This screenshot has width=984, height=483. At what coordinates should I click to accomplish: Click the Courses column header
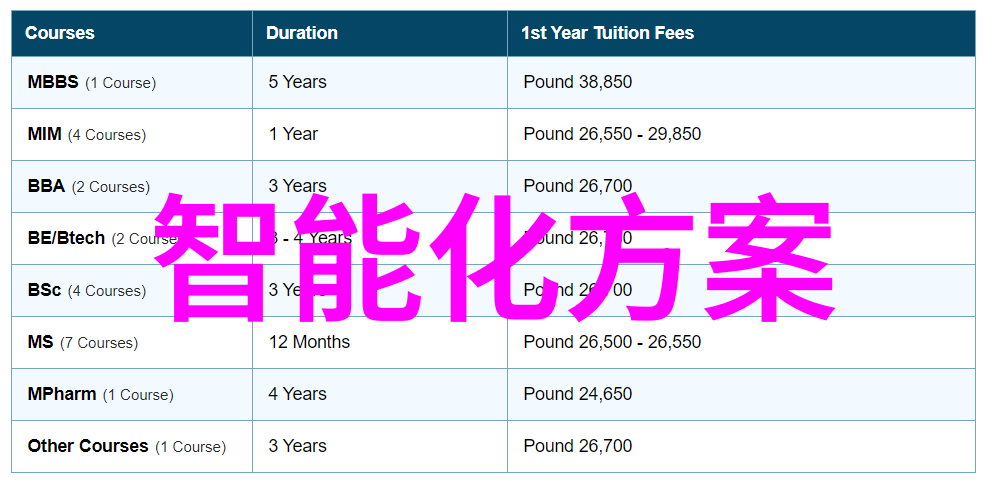pyautogui.click(x=60, y=33)
